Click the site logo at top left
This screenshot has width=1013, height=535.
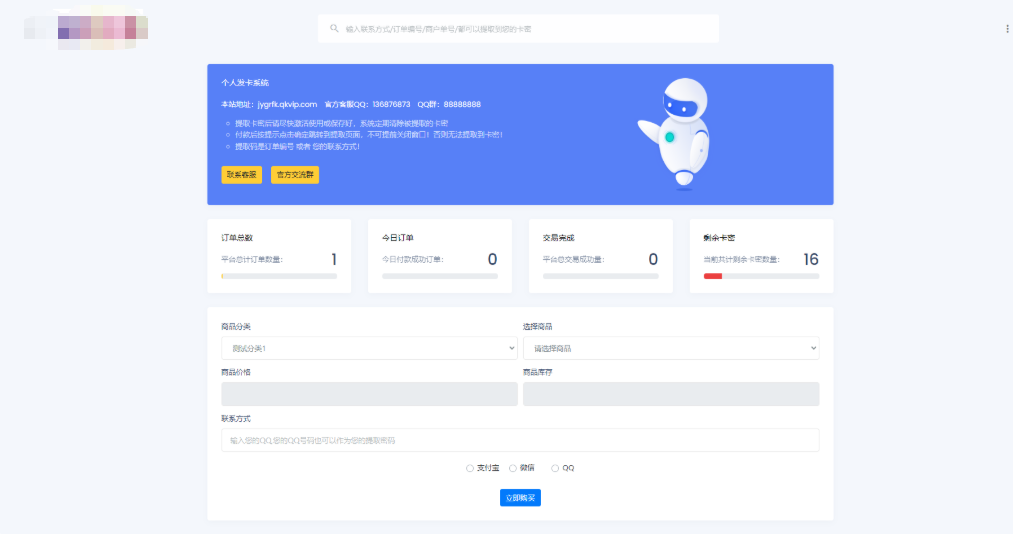pyautogui.click(x=88, y=27)
